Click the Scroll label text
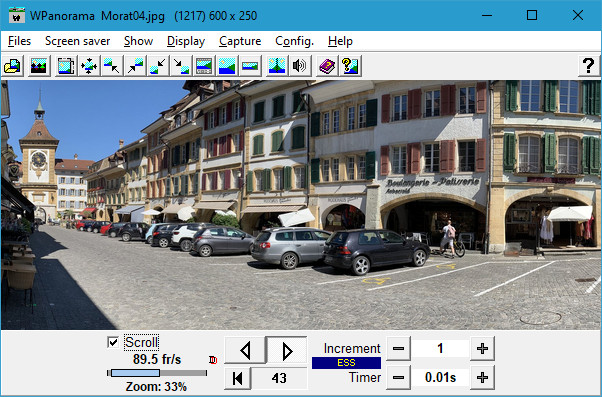Viewport: 602px width, 397px height. pyautogui.click(x=141, y=342)
